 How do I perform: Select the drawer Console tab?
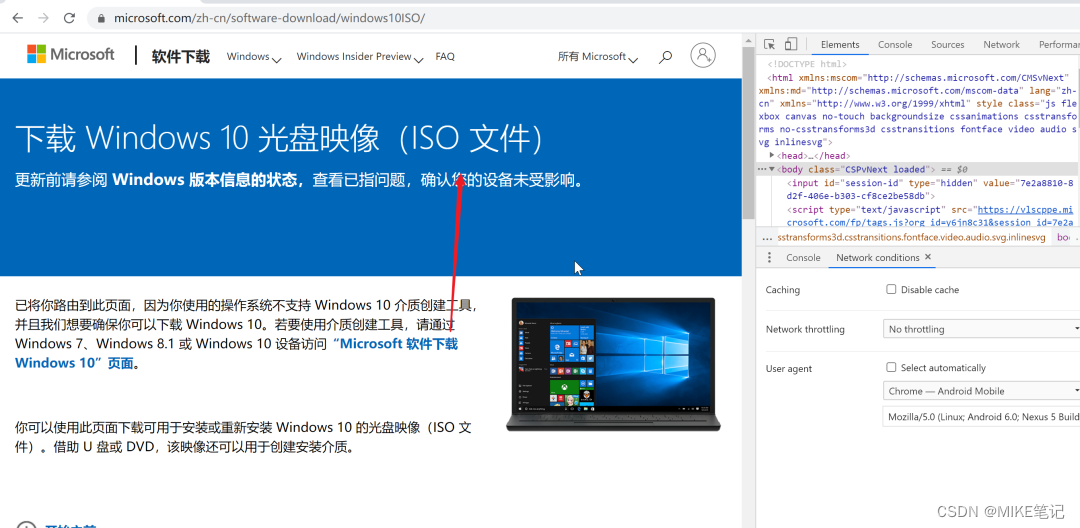803,257
